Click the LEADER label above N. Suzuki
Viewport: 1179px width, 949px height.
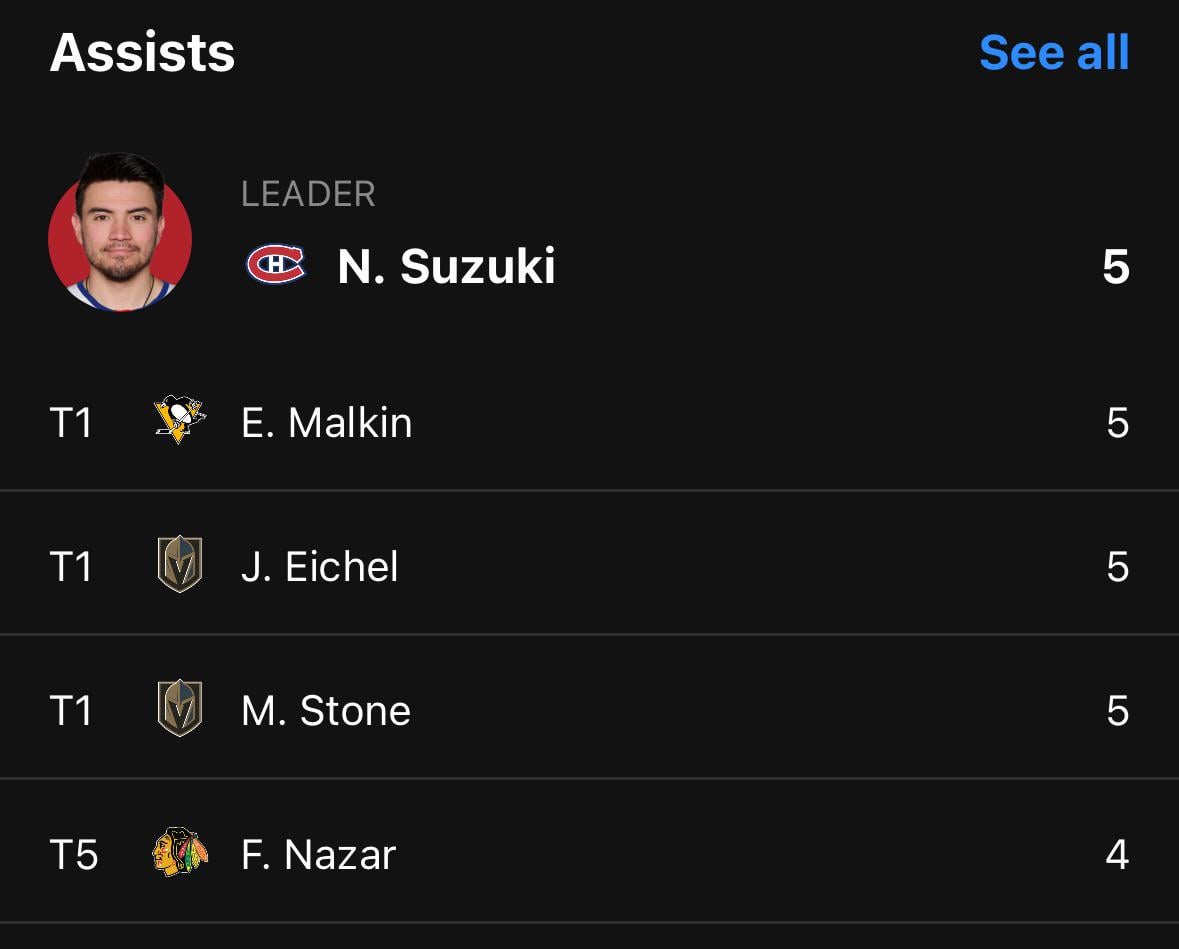pyautogui.click(x=308, y=194)
